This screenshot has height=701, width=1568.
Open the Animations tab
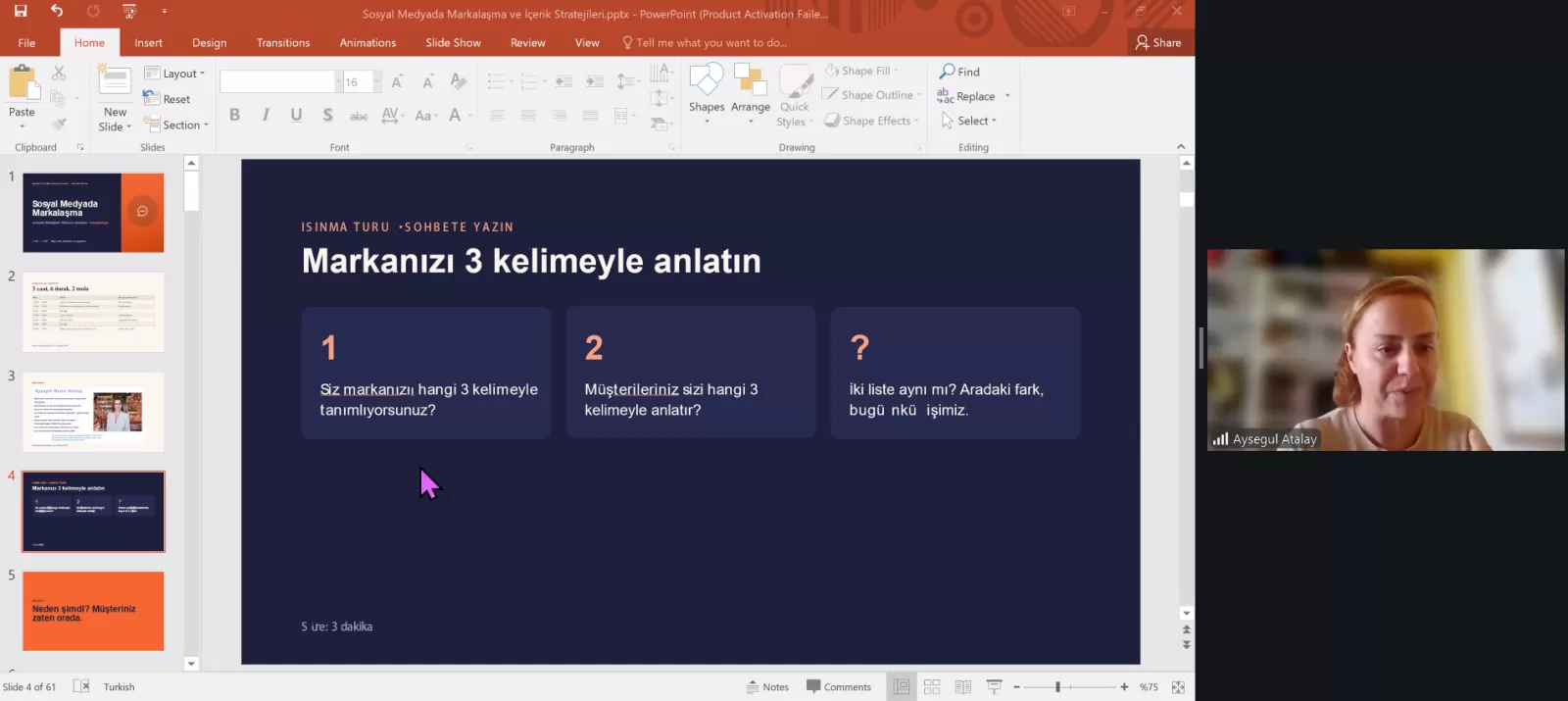[x=367, y=42]
